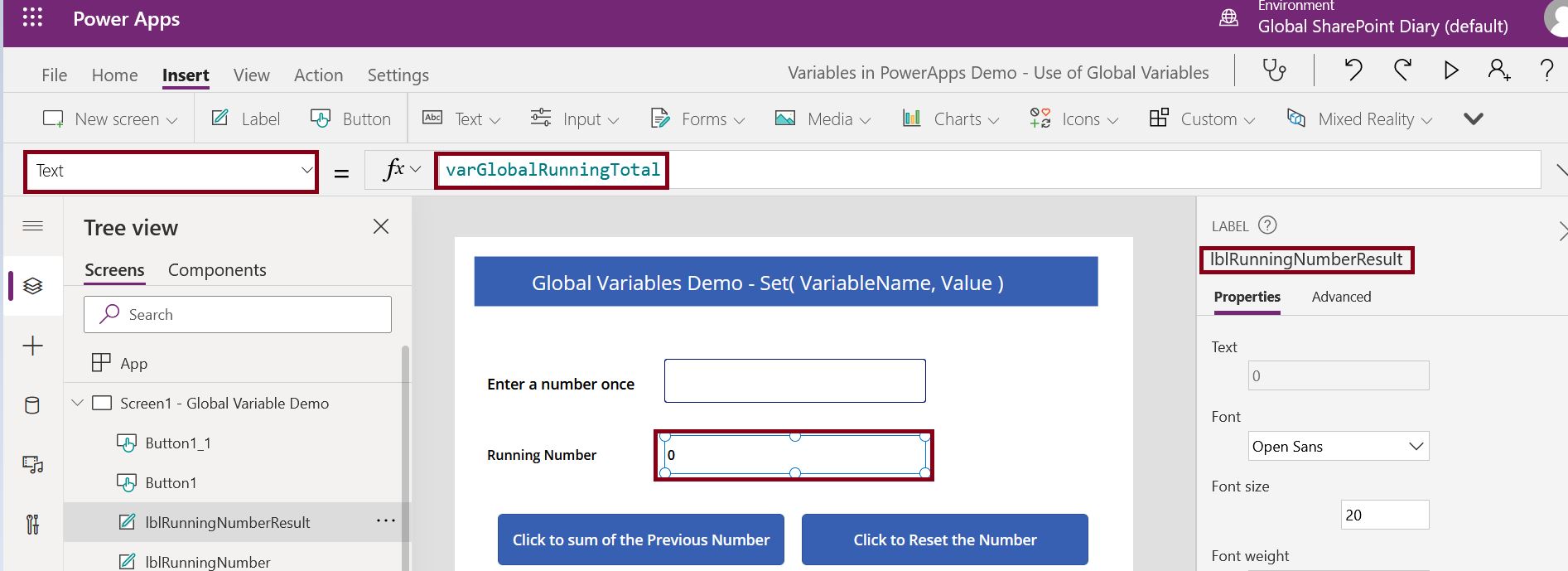Open the Icons dropdown
The width and height of the screenshot is (1568, 571).
(1074, 119)
